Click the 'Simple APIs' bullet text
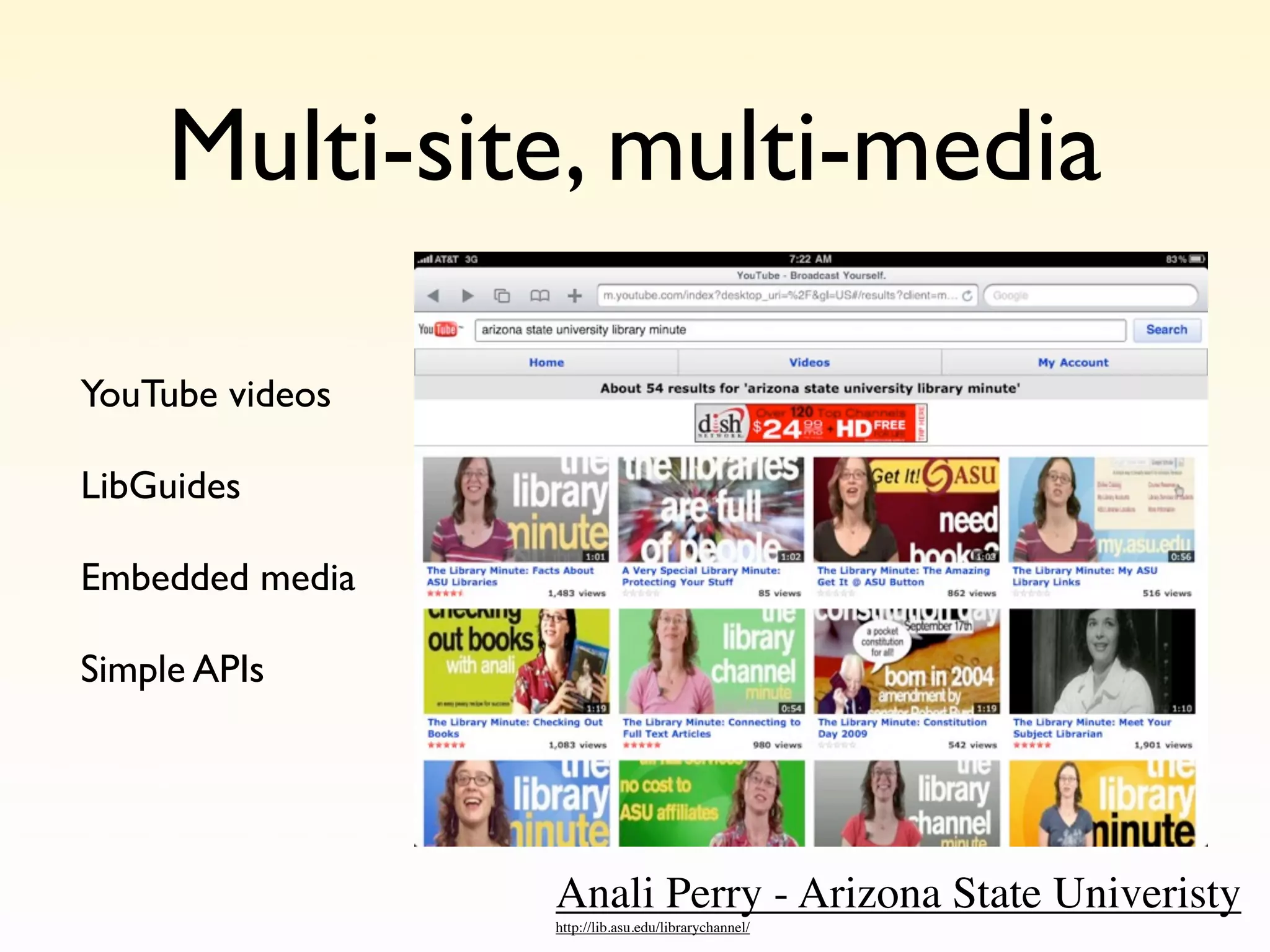 (172, 670)
